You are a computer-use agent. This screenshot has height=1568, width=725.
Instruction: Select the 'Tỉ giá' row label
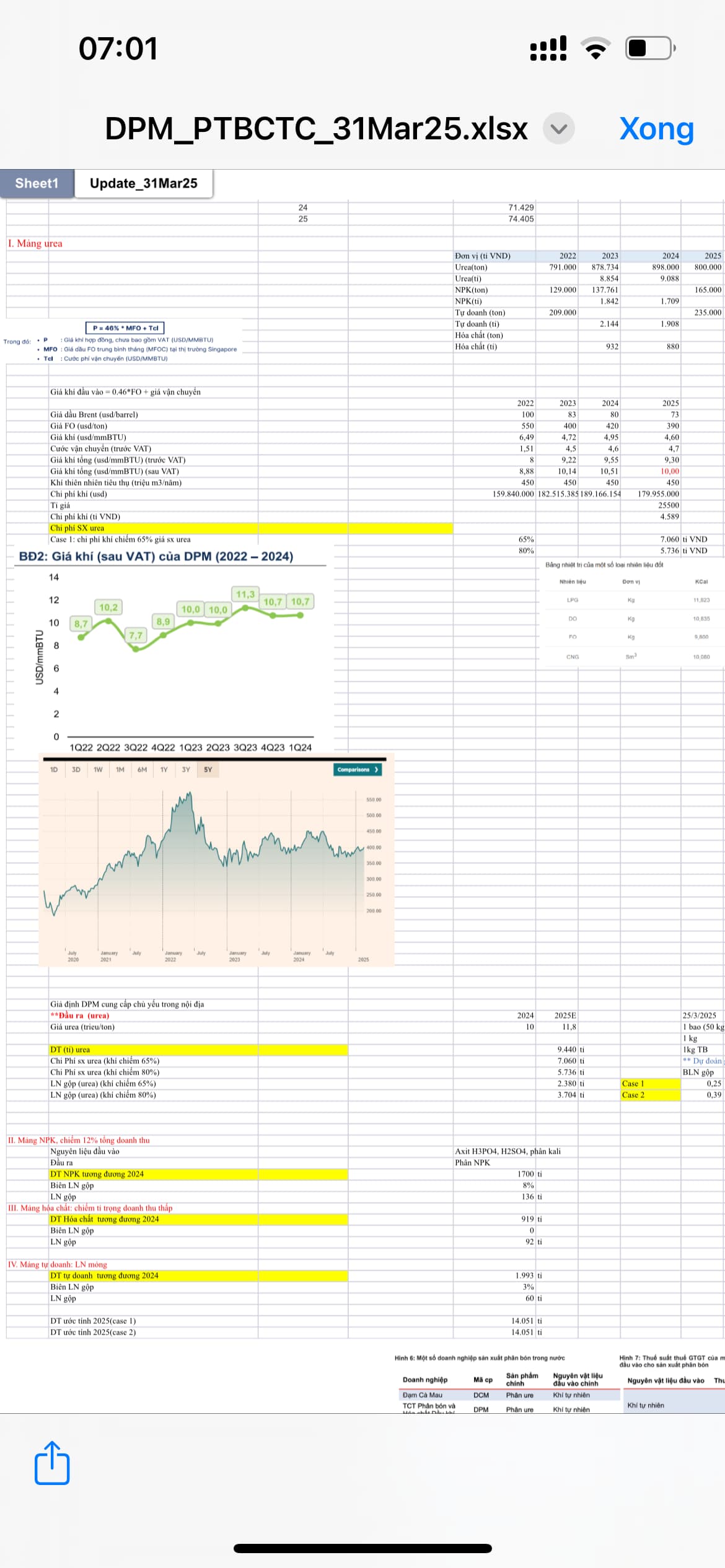[60, 505]
